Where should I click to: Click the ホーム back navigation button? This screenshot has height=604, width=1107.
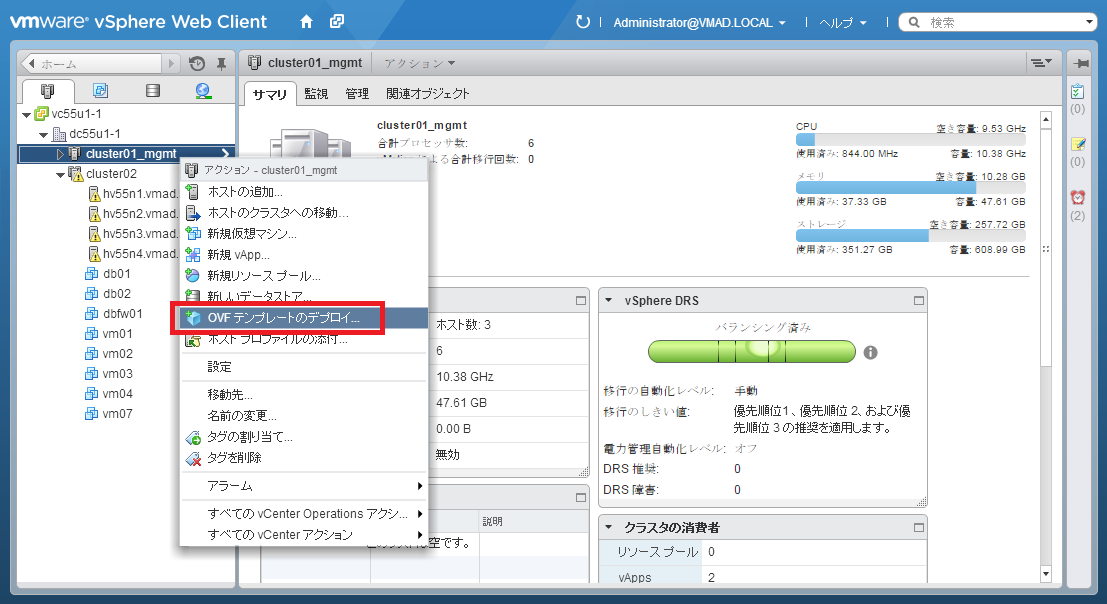click(x=92, y=64)
